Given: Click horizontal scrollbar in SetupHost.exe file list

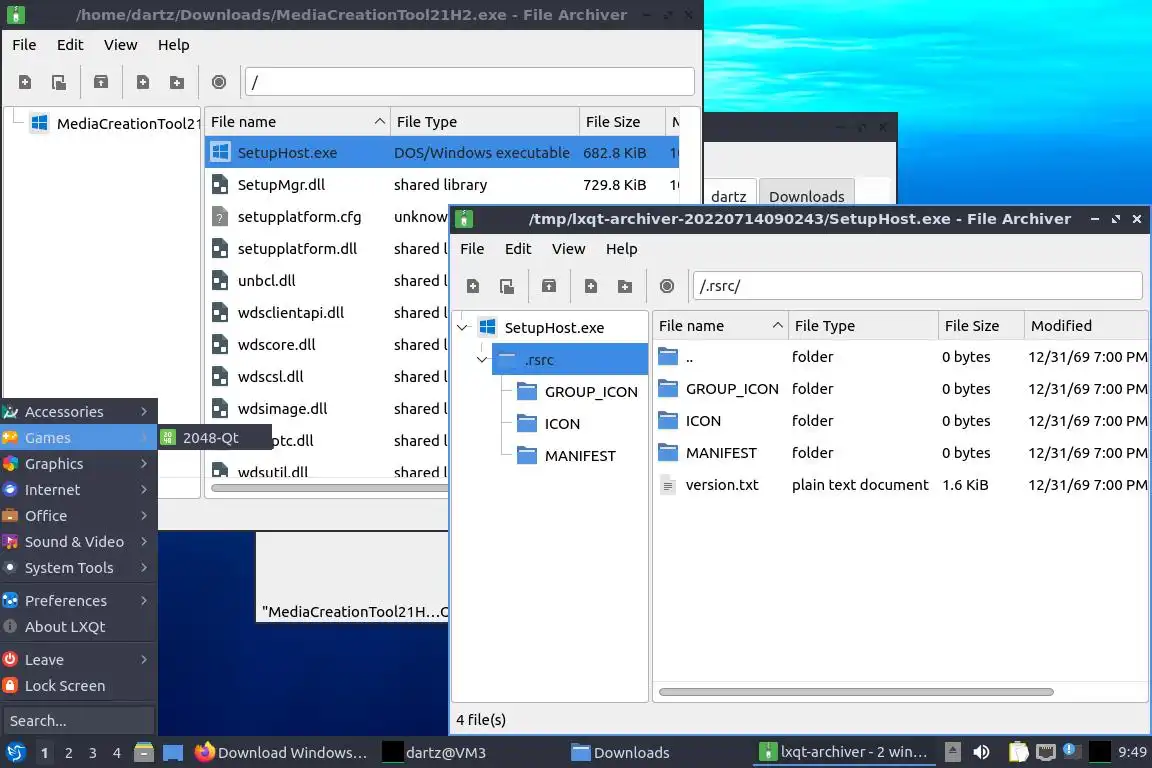Looking at the screenshot, I should 856,692.
